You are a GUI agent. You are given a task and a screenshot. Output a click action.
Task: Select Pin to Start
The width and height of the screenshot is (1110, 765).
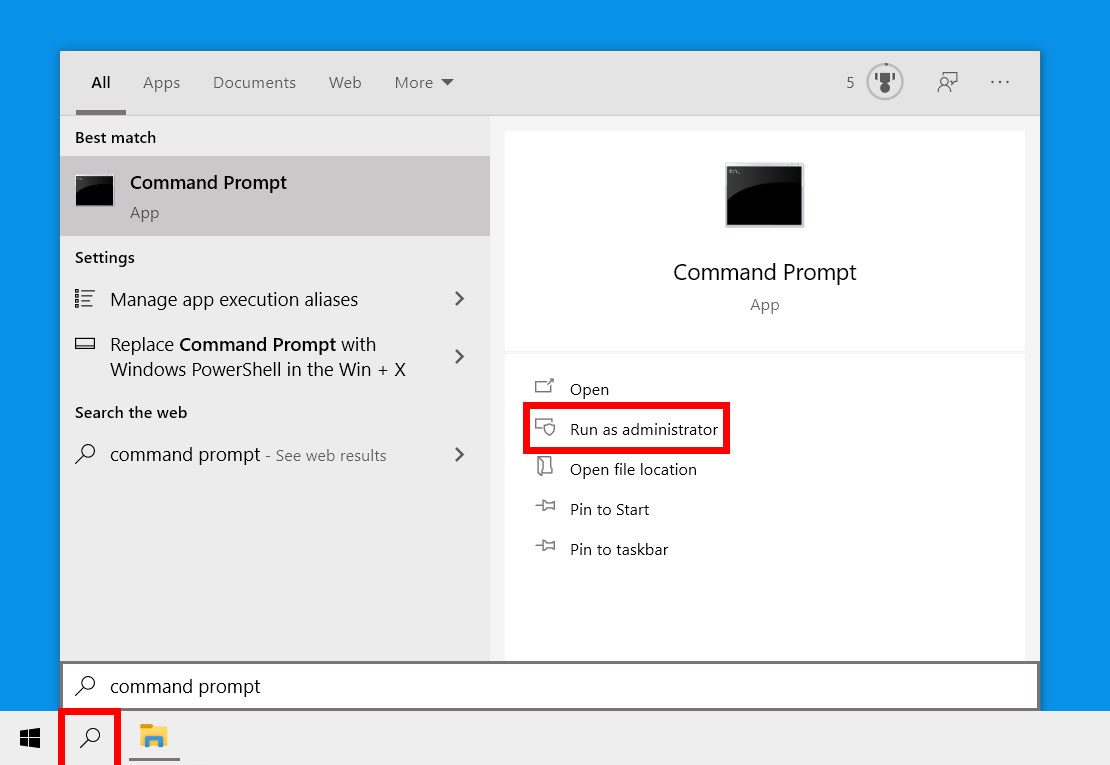(609, 510)
